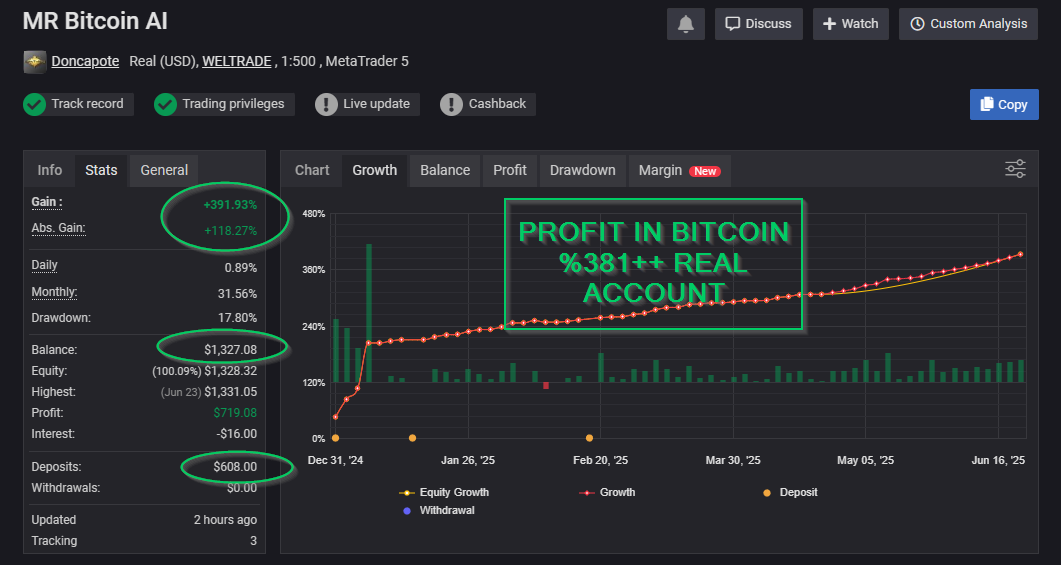The height and width of the screenshot is (565, 1061).
Task: Click the 2 hours ago updated value
Action: click(x=225, y=520)
